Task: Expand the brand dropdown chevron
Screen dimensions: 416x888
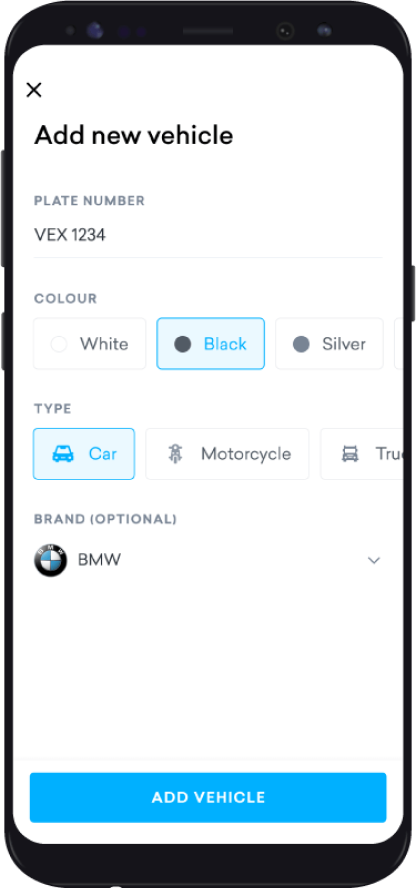Action: [x=374, y=561]
